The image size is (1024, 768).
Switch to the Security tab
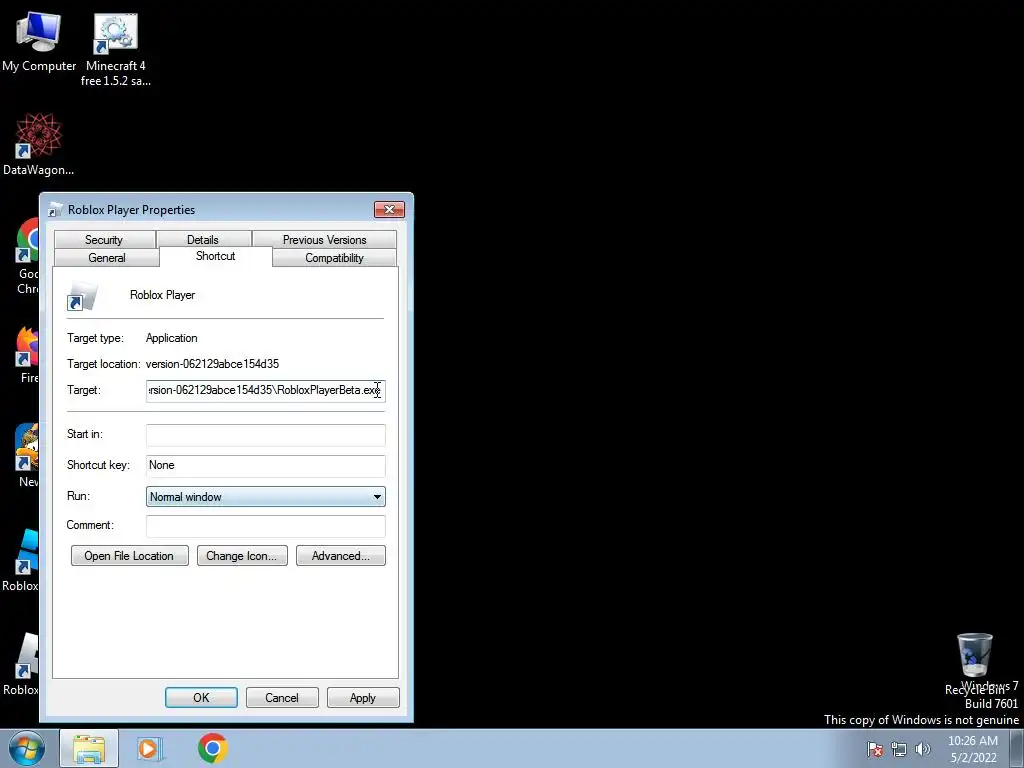pos(104,240)
